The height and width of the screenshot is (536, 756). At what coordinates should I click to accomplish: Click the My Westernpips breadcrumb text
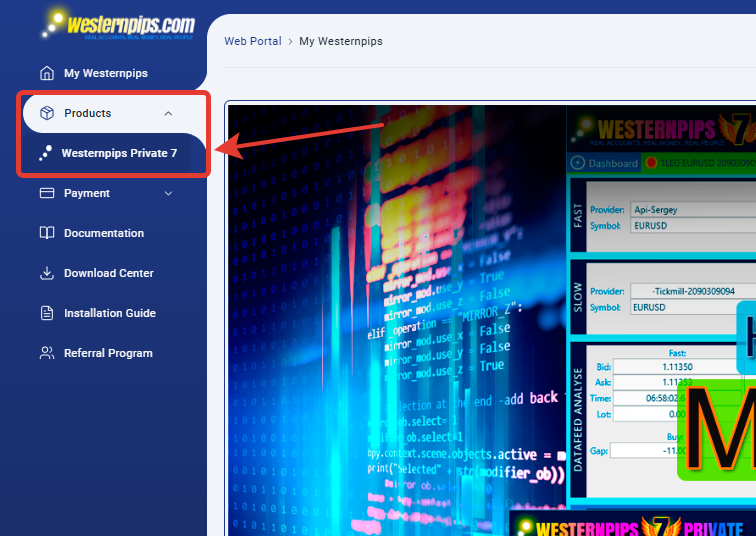(x=340, y=41)
